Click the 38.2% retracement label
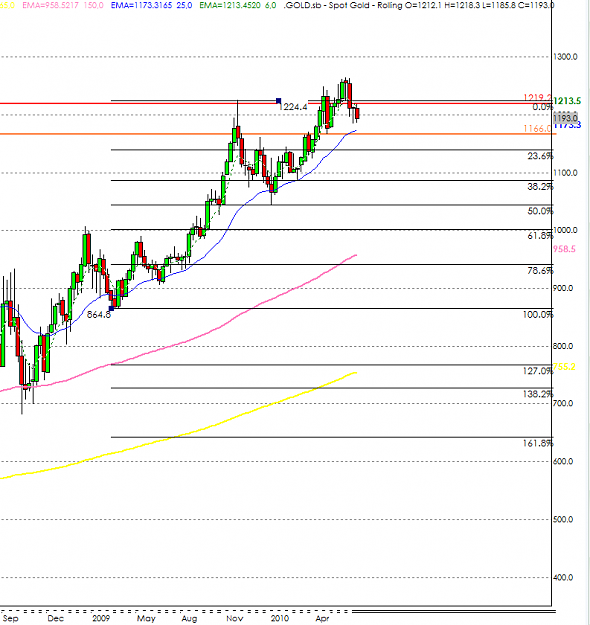The width and height of the screenshot is (590, 625). [540, 186]
